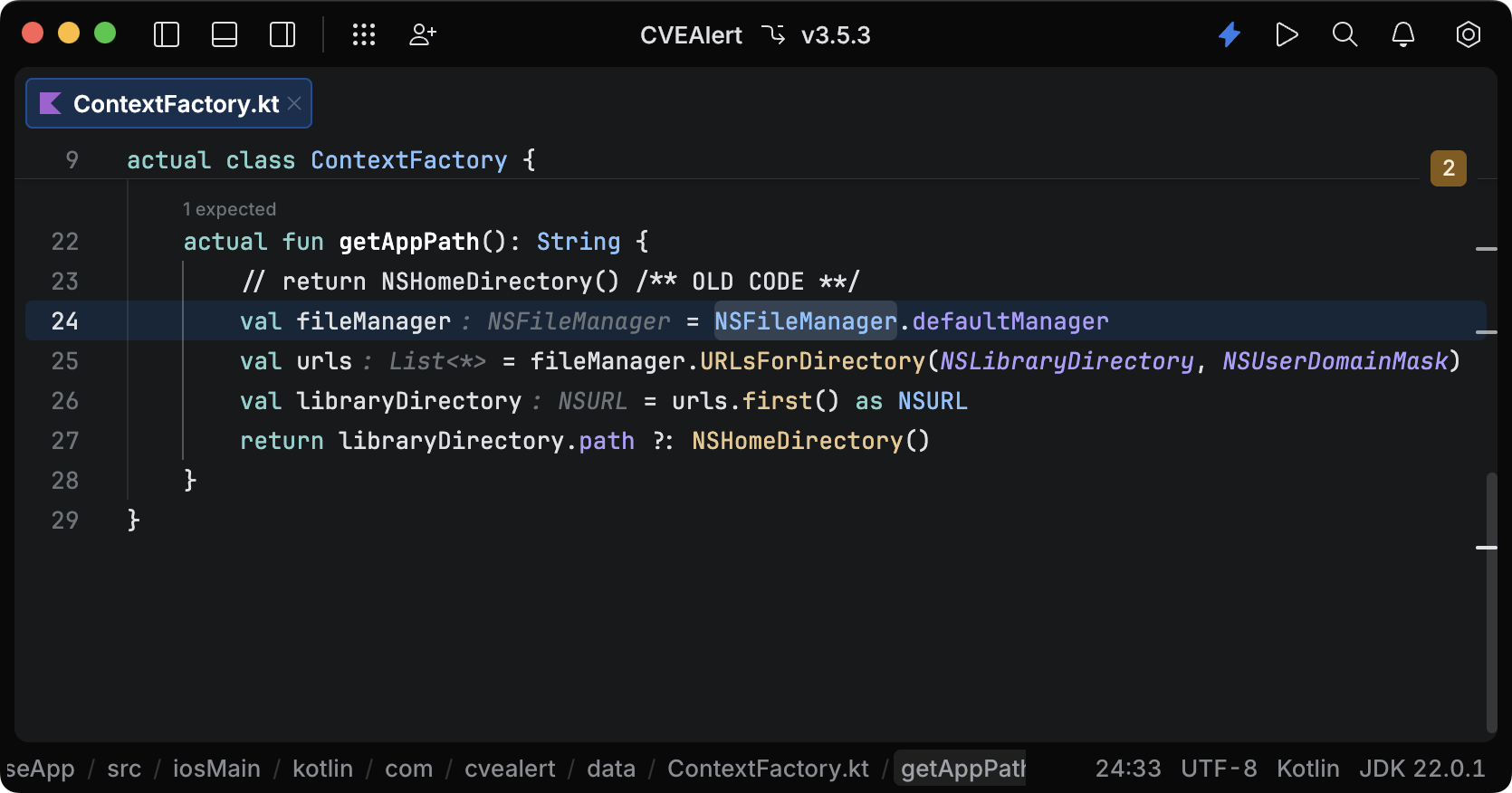Open search with magnifier icon
The width and height of the screenshot is (1512, 793).
click(1345, 35)
